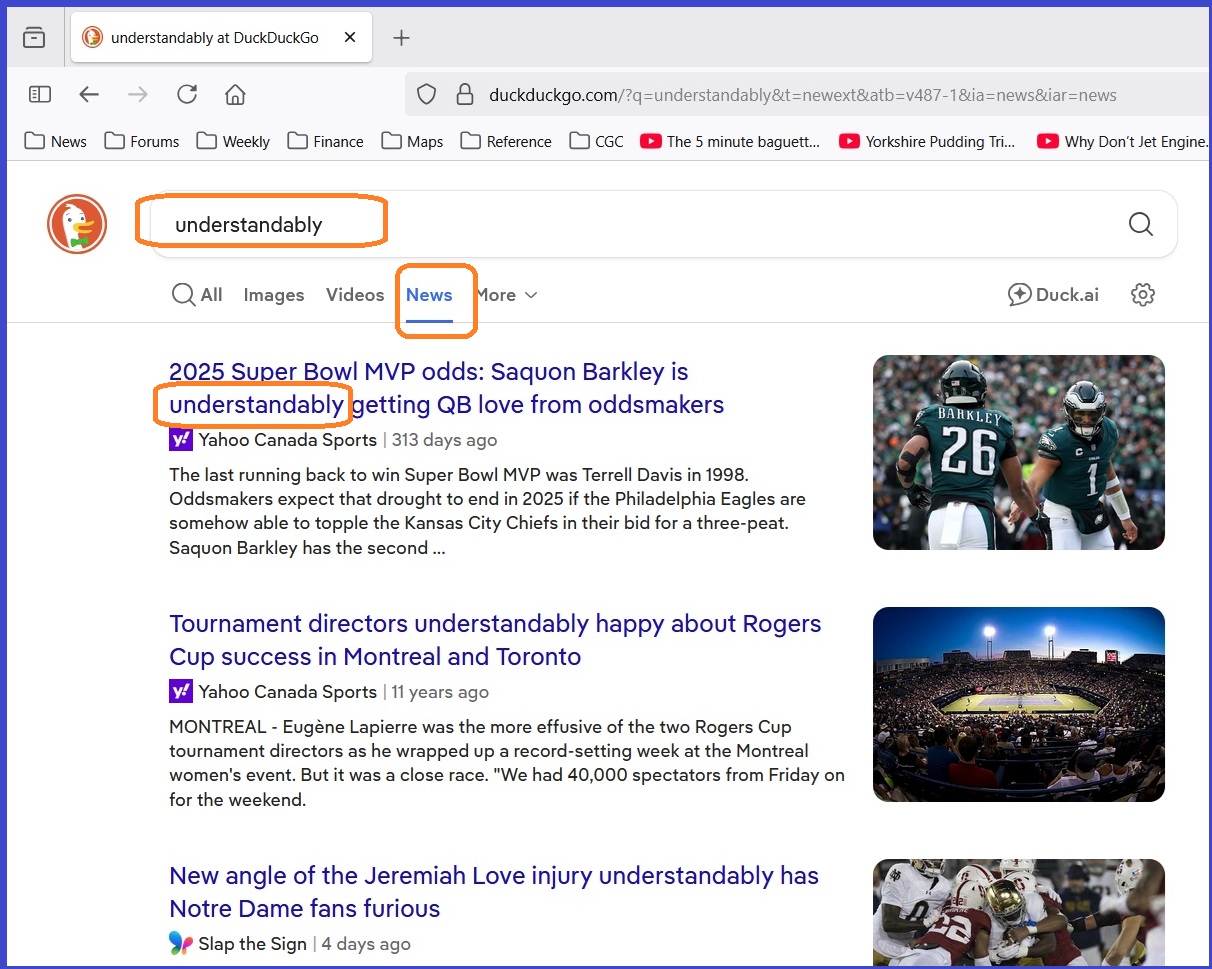Open the Rogers Cup tournament directors article
The image size is (1212, 969).
pyautogui.click(x=495, y=640)
